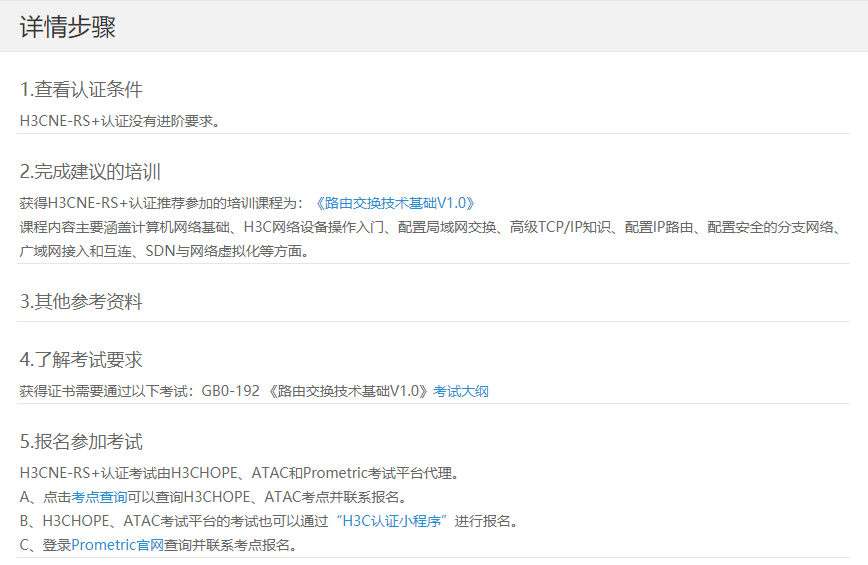Click text H3CNE-RS+认证没有进阶要求。
The height and width of the screenshot is (565, 868).
pos(120,121)
